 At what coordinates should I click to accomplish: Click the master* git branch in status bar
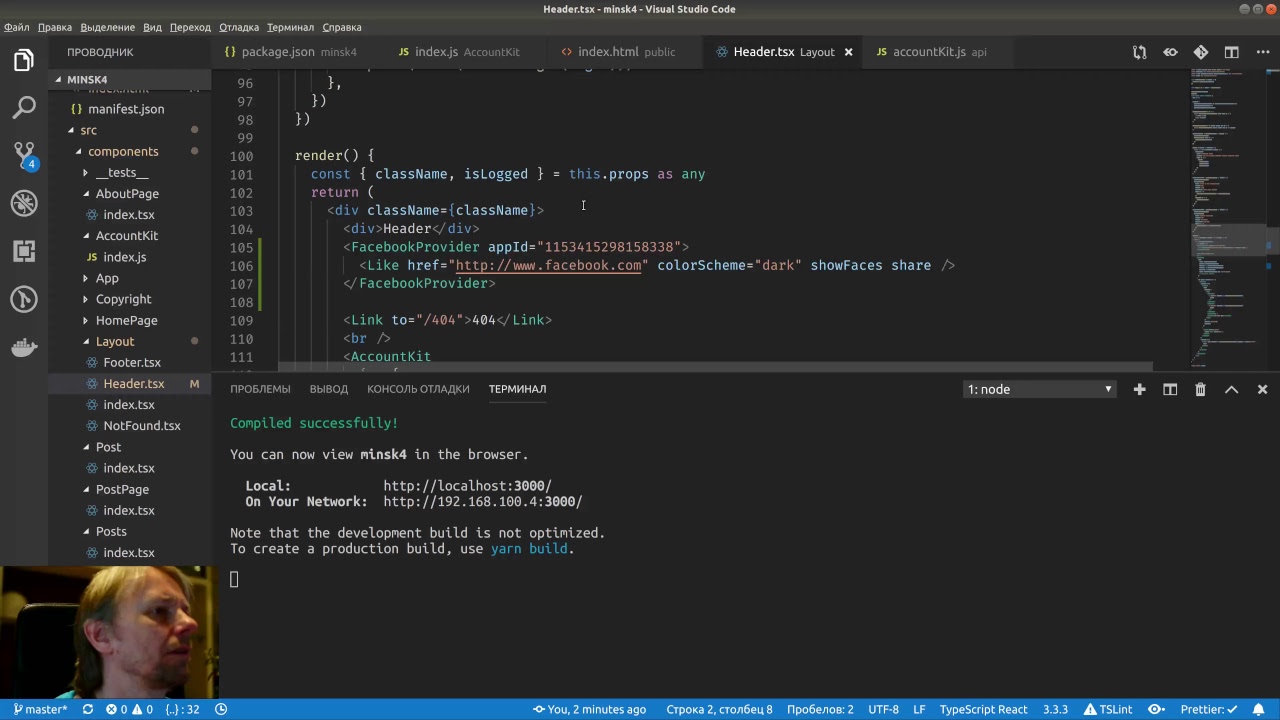click(x=39, y=709)
